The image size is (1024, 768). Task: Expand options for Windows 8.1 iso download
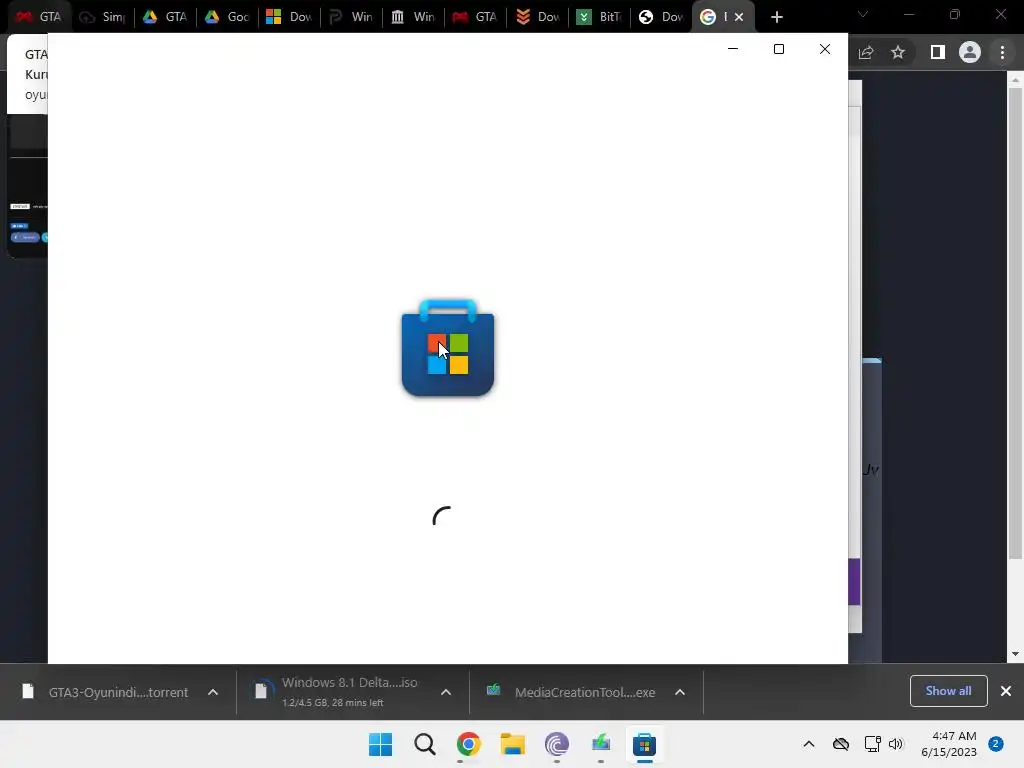click(x=446, y=692)
